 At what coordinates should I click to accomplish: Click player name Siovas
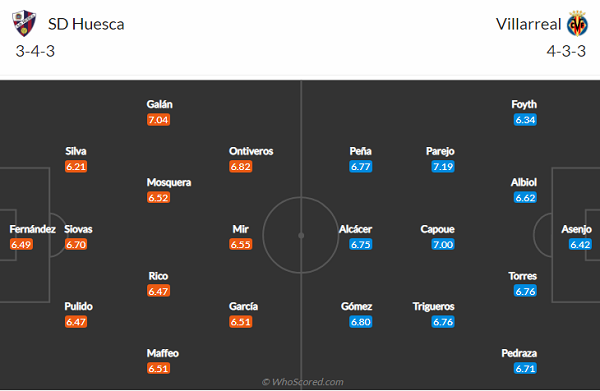coord(78,229)
